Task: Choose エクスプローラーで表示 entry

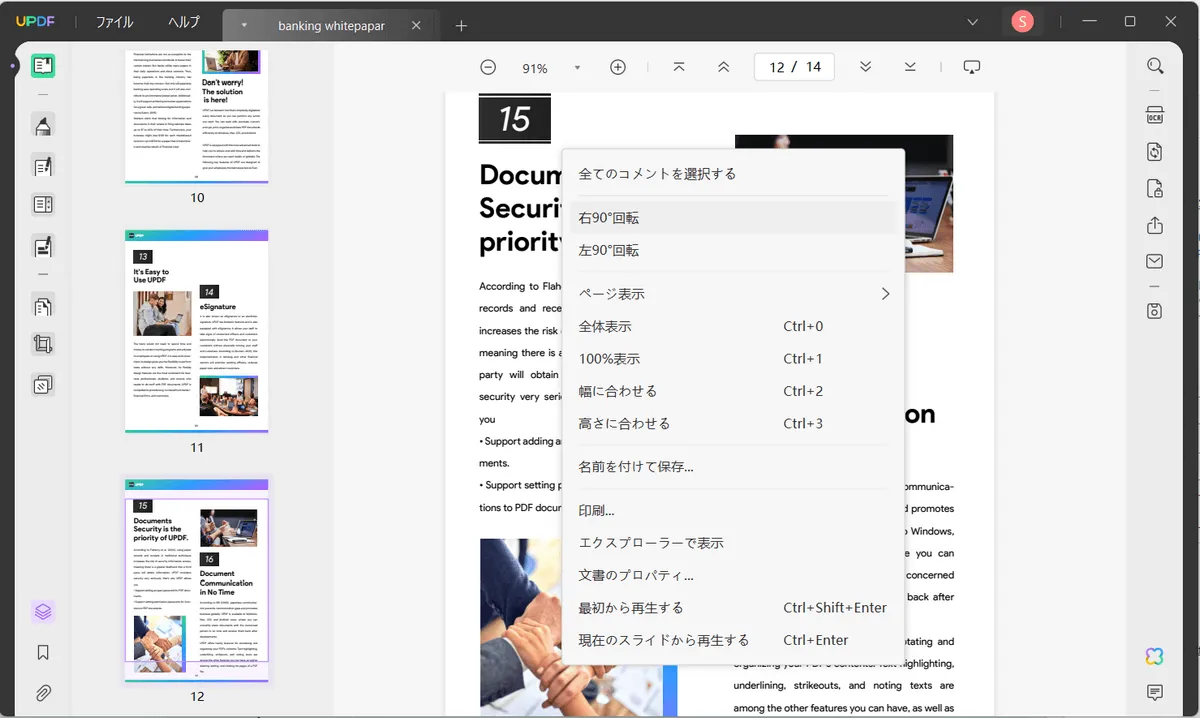Action: click(x=733, y=543)
